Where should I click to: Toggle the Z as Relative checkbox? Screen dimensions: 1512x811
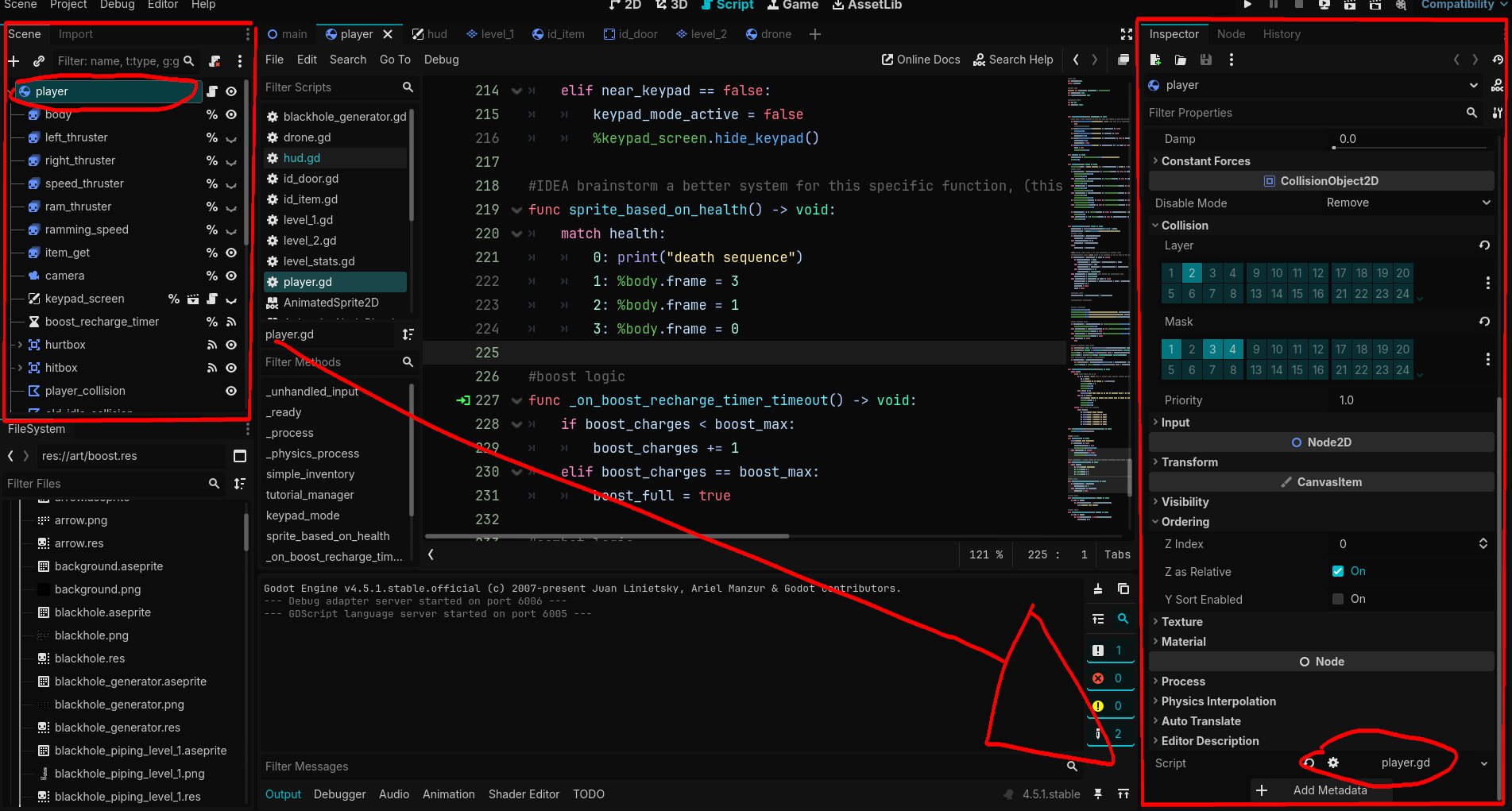pyautogui.click(x=1338, y=571)
